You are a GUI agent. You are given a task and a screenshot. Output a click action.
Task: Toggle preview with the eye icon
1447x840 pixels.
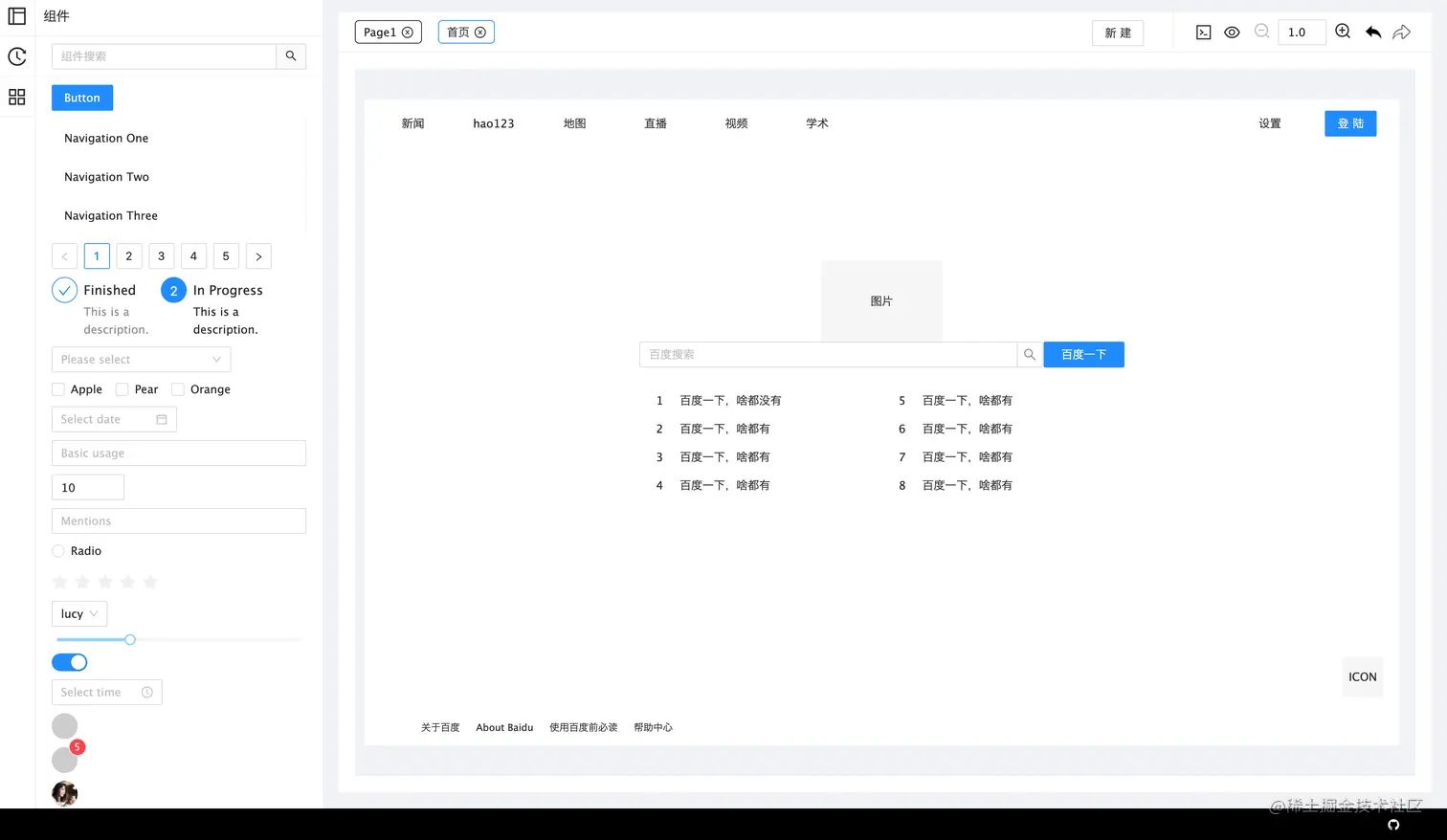1232,33
